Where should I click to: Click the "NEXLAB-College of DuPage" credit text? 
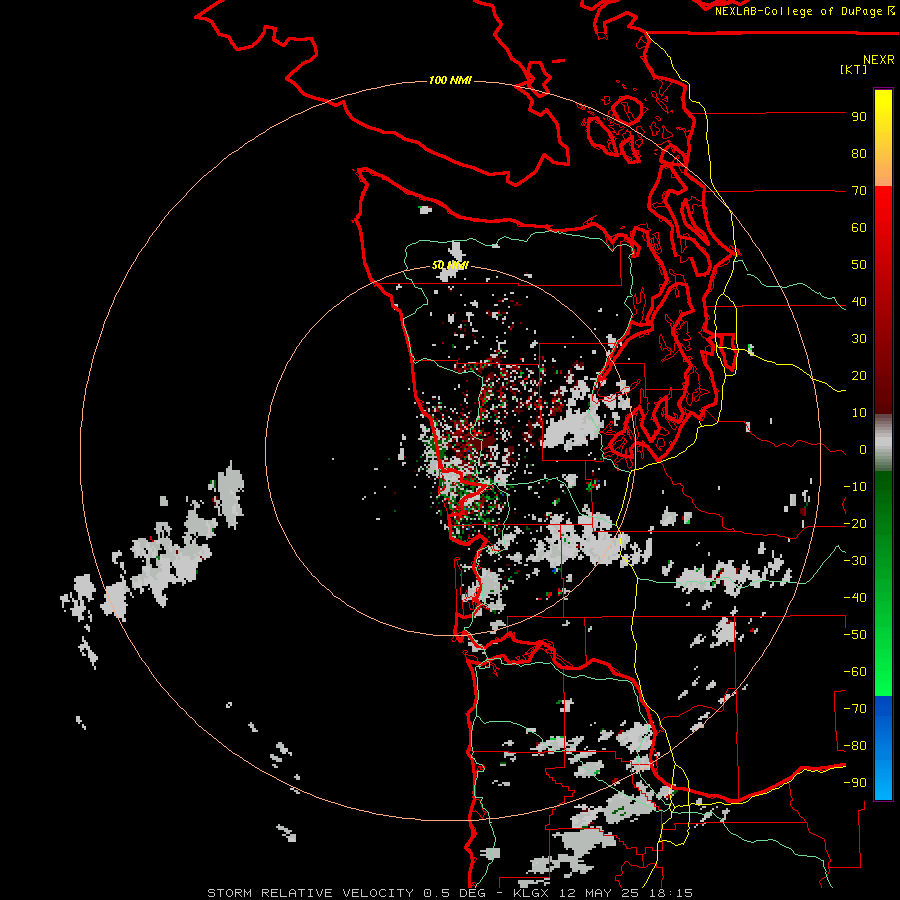pyautogui.click(x=799, y=11)
